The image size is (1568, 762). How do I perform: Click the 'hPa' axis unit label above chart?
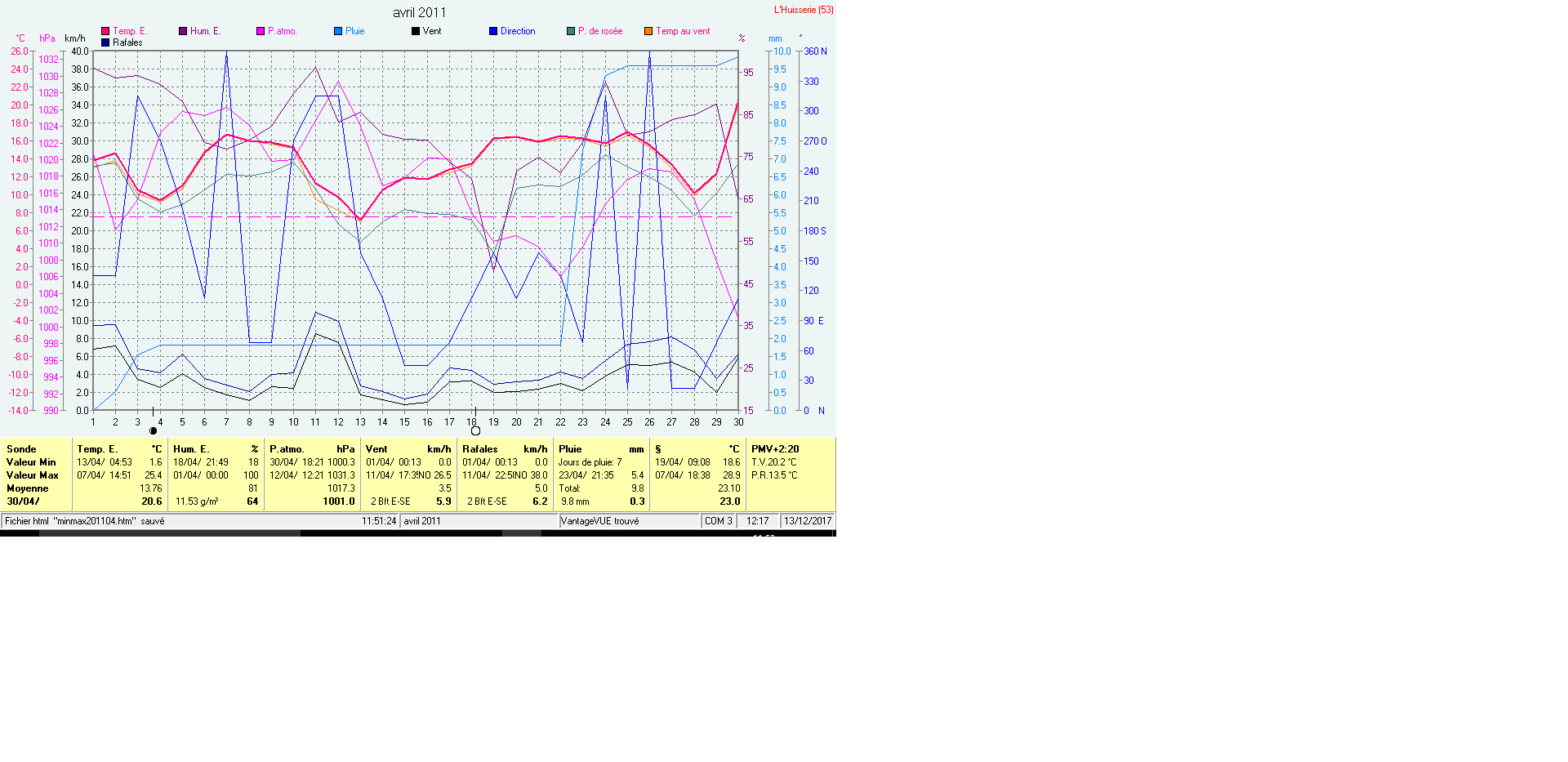(x=47, y=38)
